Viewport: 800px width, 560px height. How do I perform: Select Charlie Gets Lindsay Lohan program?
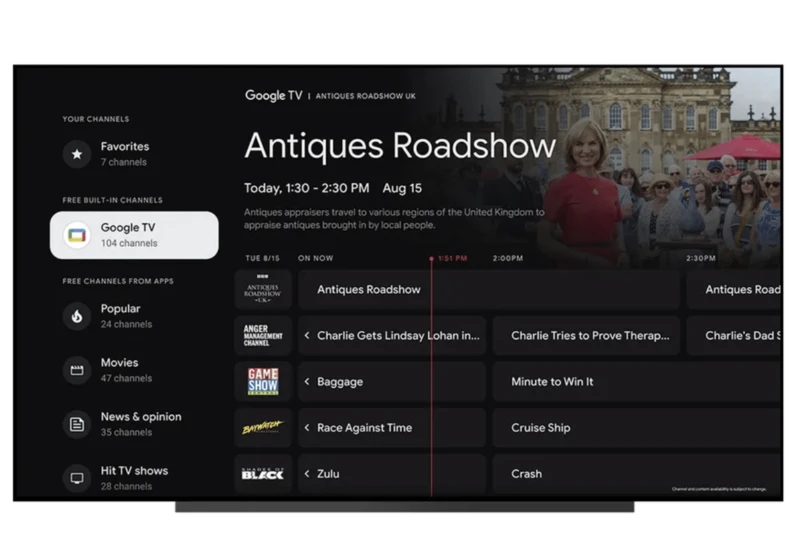[x=392, y=336]
